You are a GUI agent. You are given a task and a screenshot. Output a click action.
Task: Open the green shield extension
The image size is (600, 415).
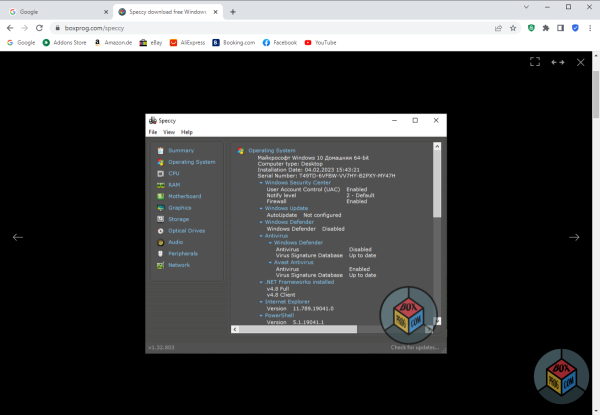pos(531,28)
